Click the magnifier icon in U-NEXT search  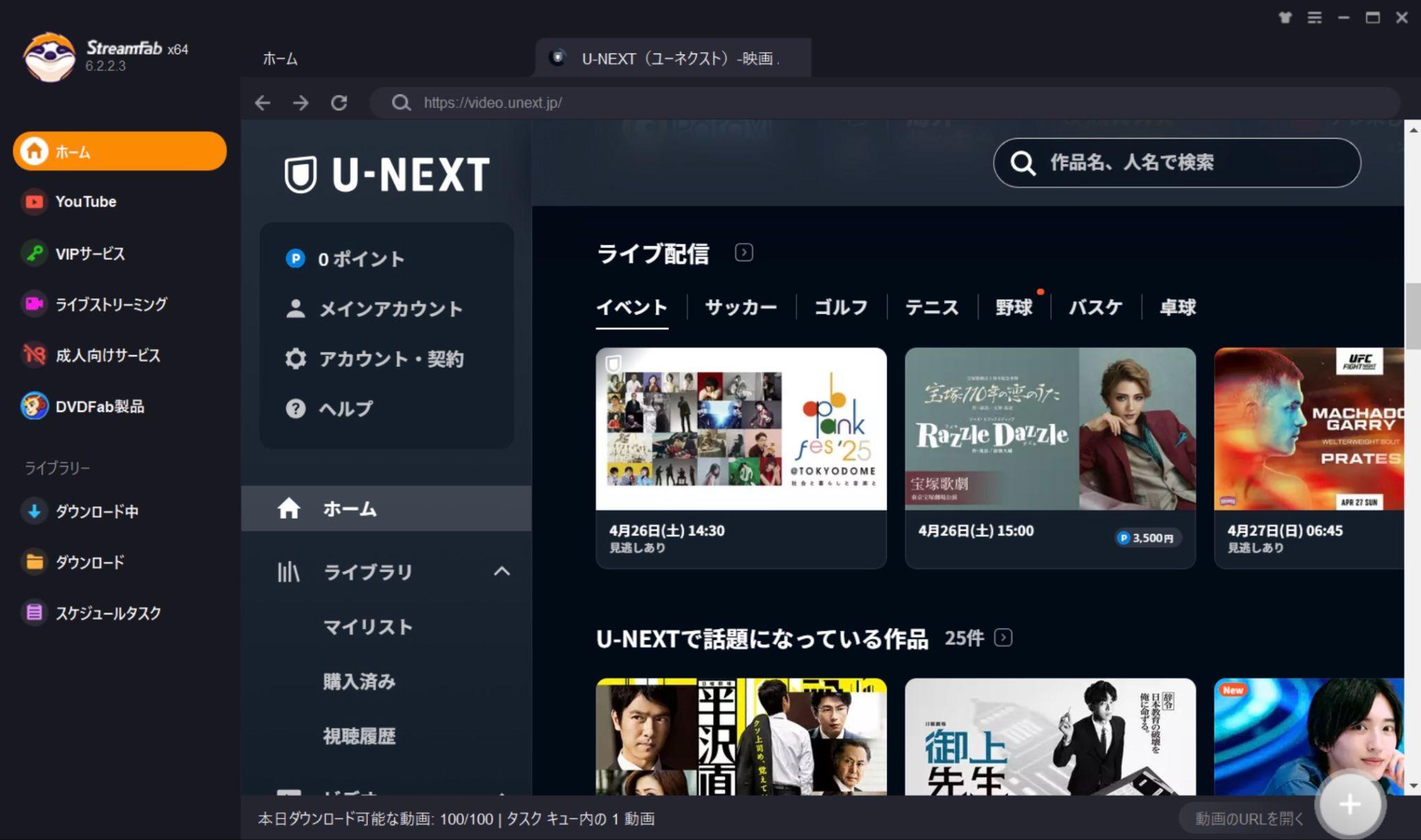click(1023, 163)
